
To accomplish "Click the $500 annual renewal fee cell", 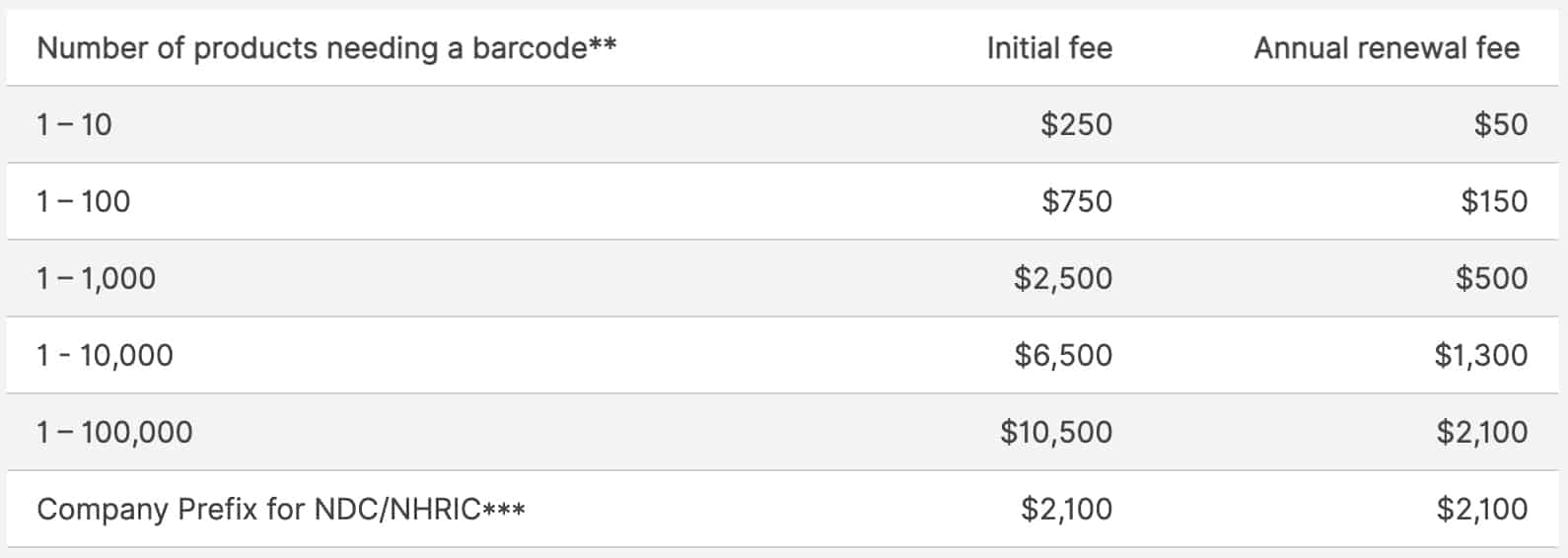I will click(1491, 278).
